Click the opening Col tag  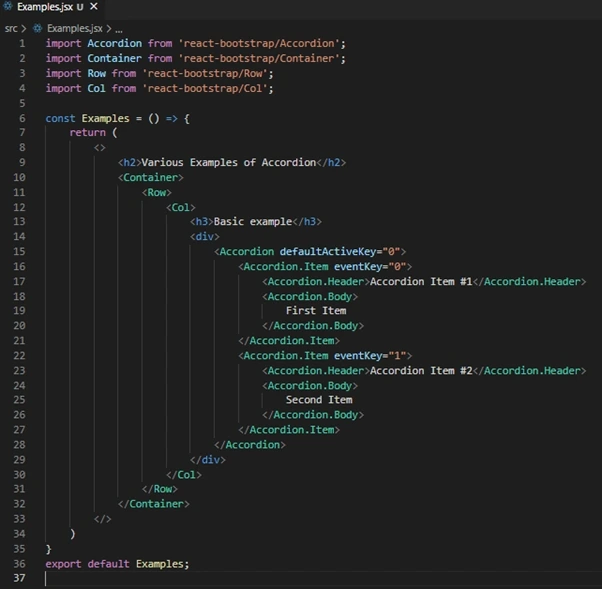(x=181, y=207)
